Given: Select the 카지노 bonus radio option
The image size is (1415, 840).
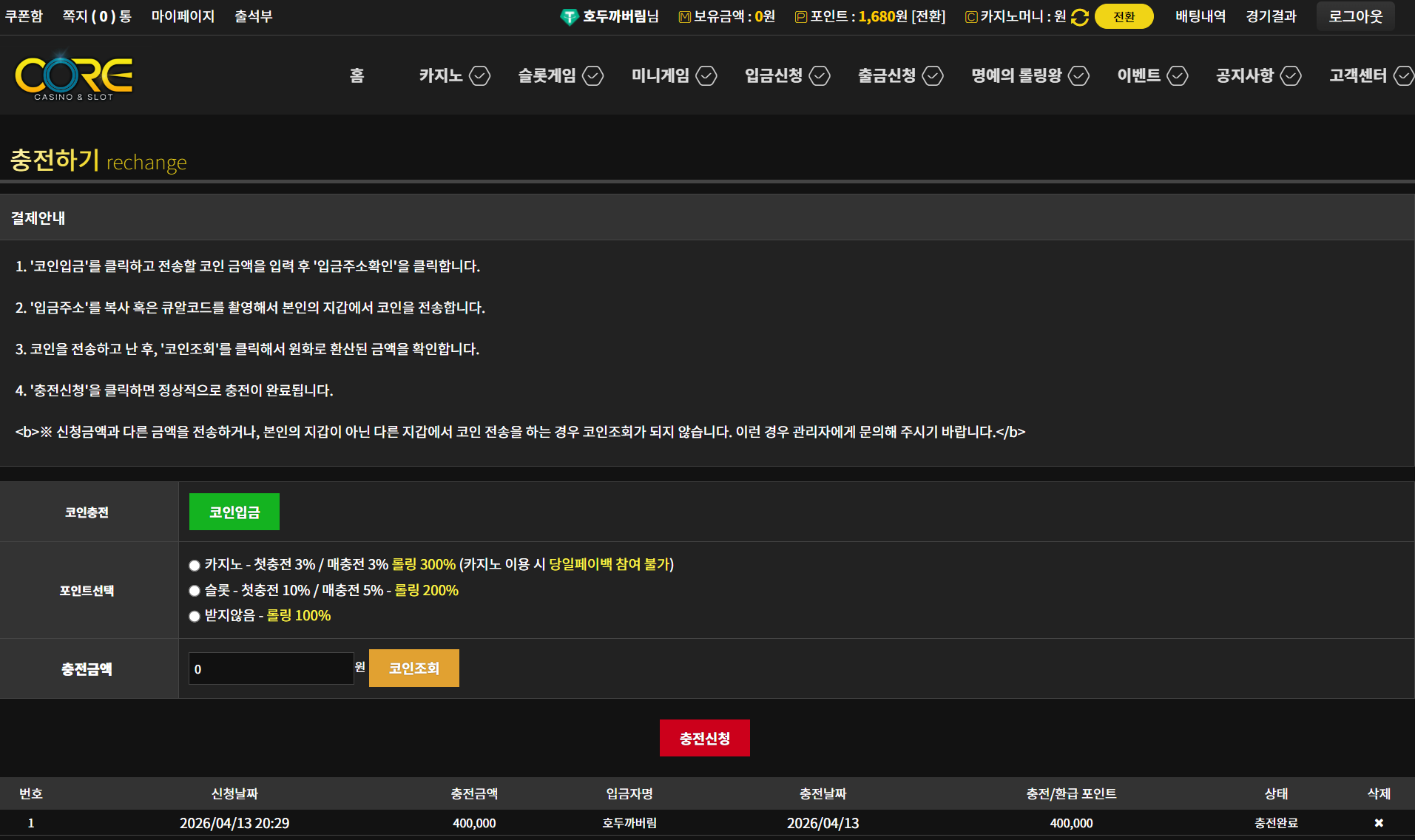Looking at the screenshot, I should pyautogui.click(x=195, y=566).
